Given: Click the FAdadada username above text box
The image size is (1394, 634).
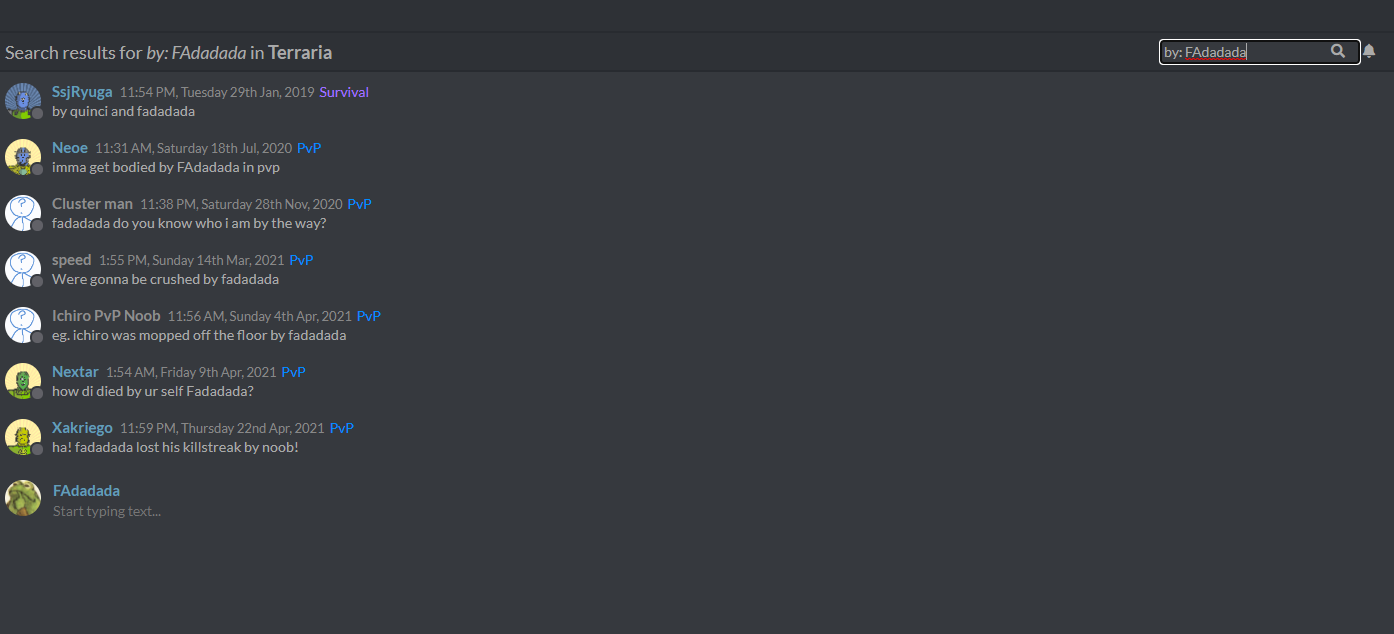Looking at the screenshot, I should pyautogui.click(x=86, y=491).
